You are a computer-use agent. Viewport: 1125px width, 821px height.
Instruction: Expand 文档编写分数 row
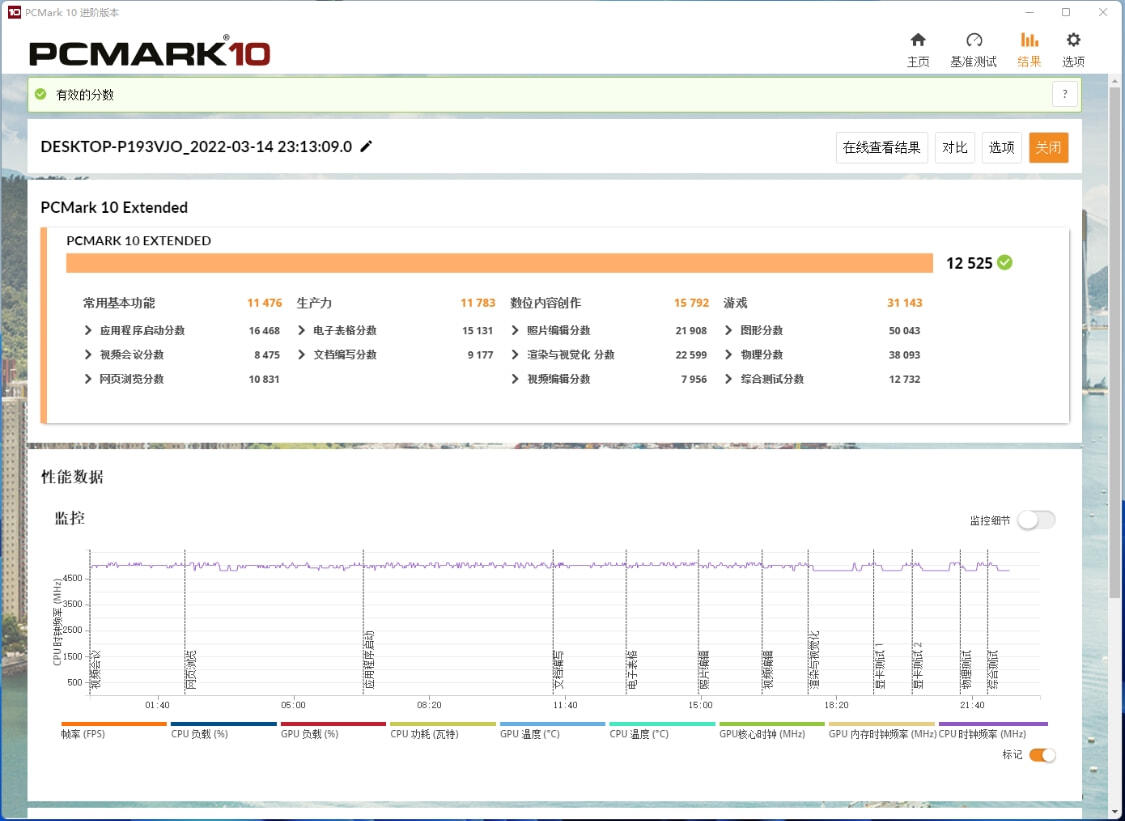pos(301,355)
